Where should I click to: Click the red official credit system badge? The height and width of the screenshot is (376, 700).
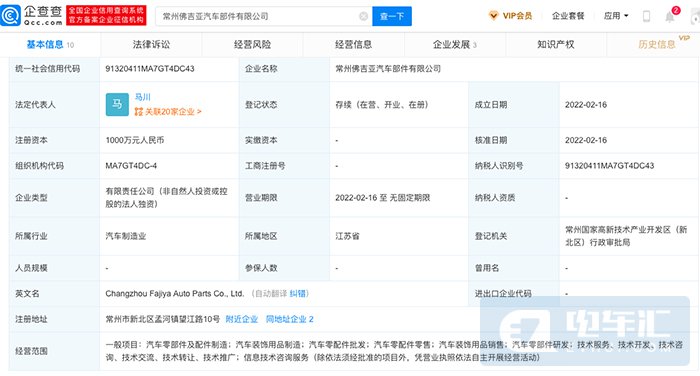[x=106, y=16]
